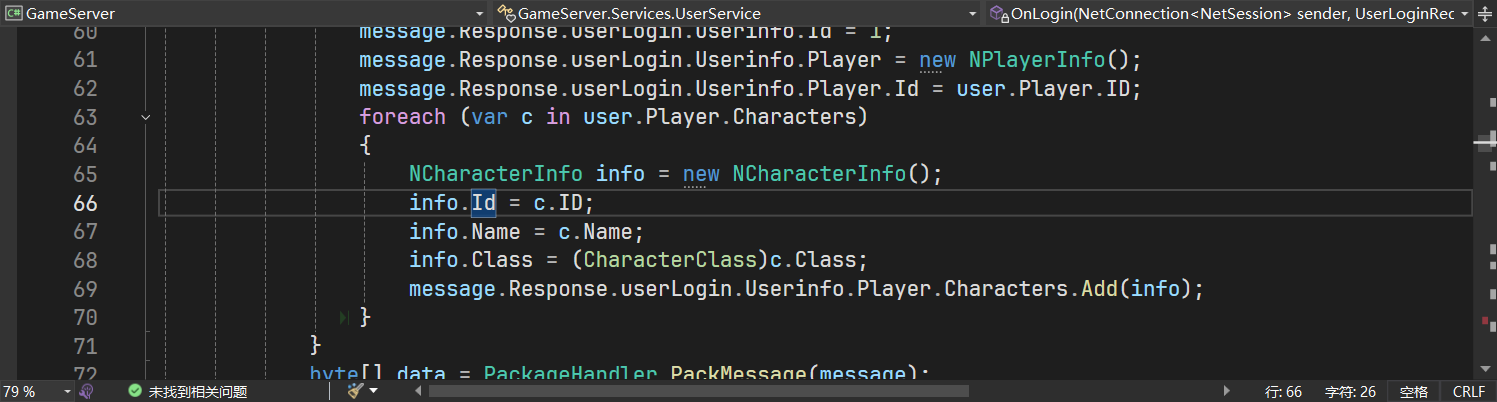This screenshot has width=1497, height=402.
Task: Open the 79 % zoom level dropdown
Action: pos(67,391)
